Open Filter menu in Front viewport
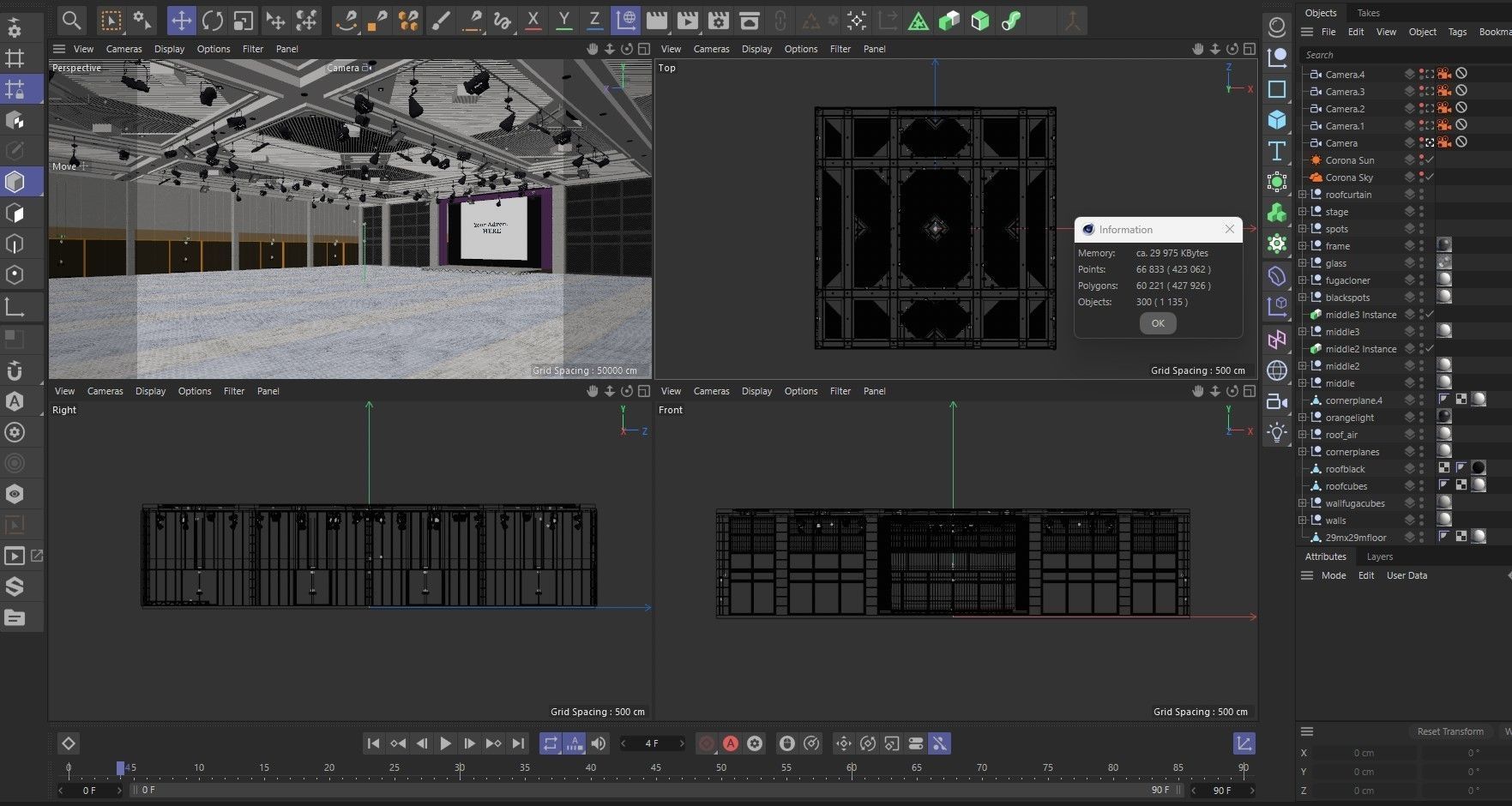Viewport: 1512px width, 806px height. 840,391
